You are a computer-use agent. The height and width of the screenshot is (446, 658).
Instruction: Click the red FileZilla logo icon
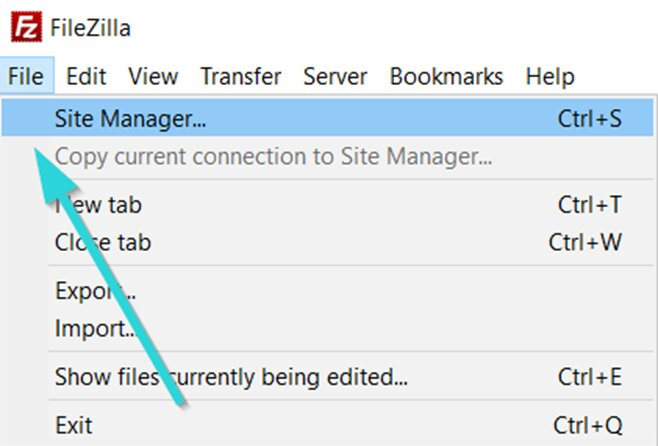coord(26,27)
